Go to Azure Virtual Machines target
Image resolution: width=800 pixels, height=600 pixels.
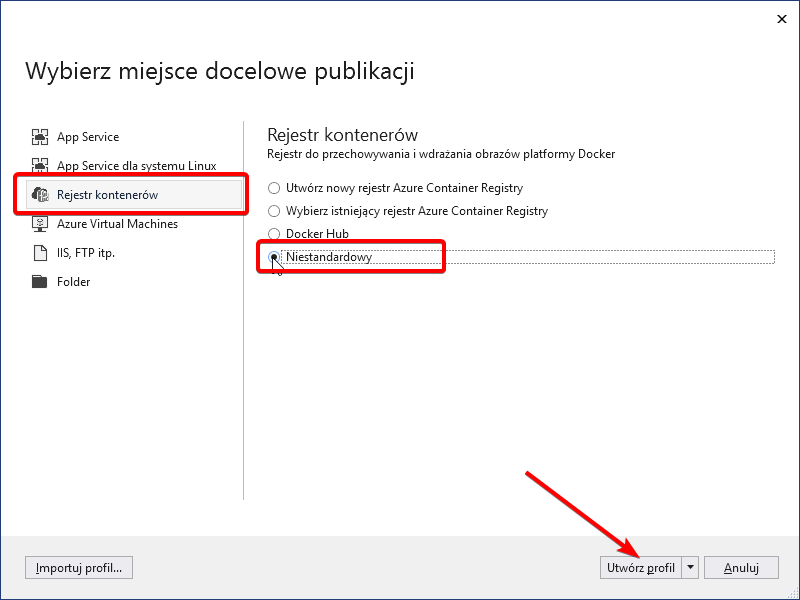117,224
